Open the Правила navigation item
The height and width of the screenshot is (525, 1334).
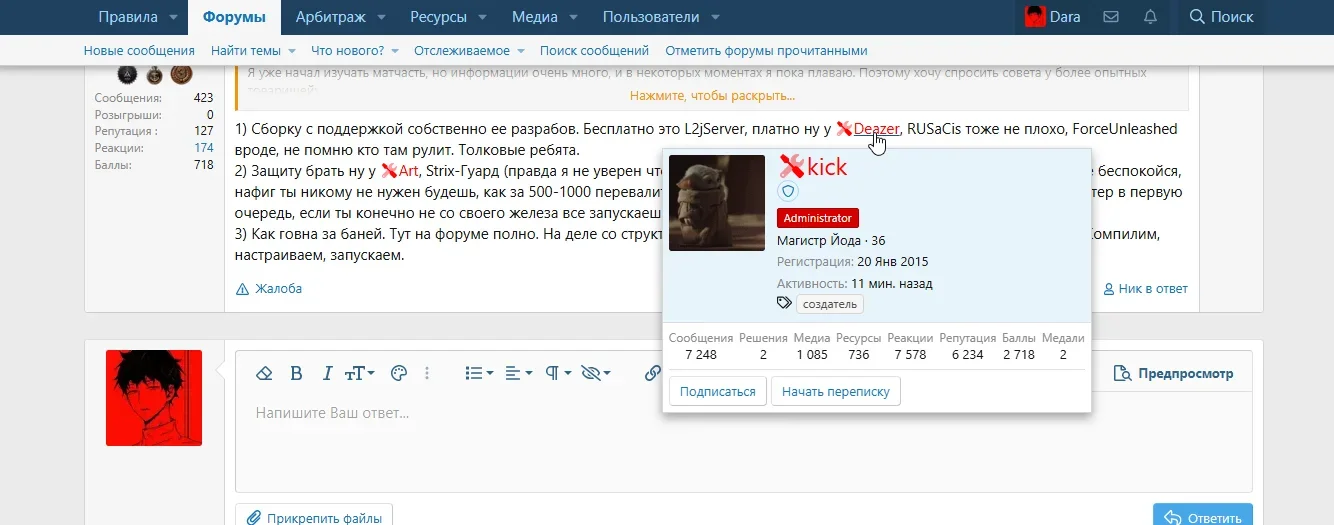click(x=128, y=17)
